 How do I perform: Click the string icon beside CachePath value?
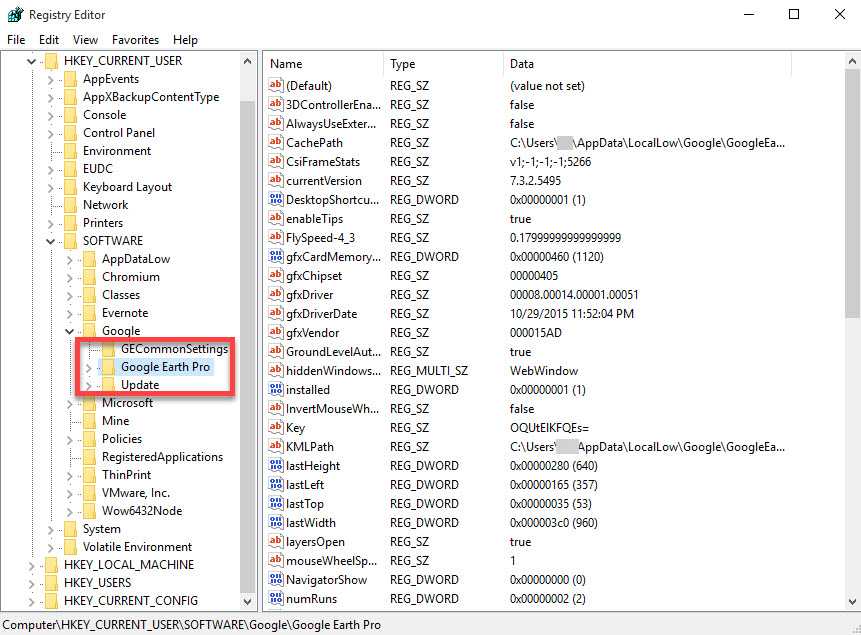coord(277,143)
